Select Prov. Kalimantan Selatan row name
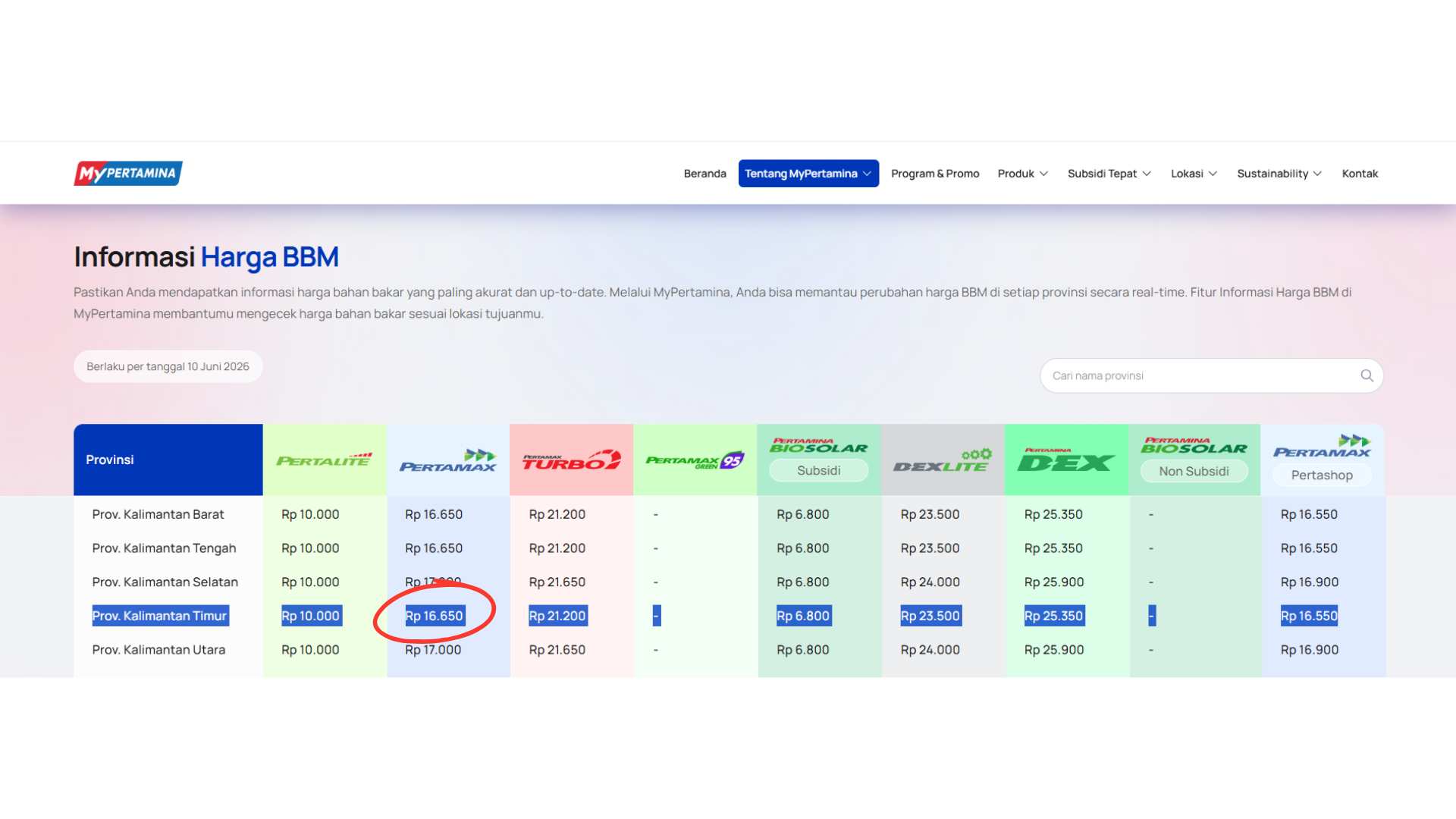Viewport: 1456px width, 819px height. 165,582
